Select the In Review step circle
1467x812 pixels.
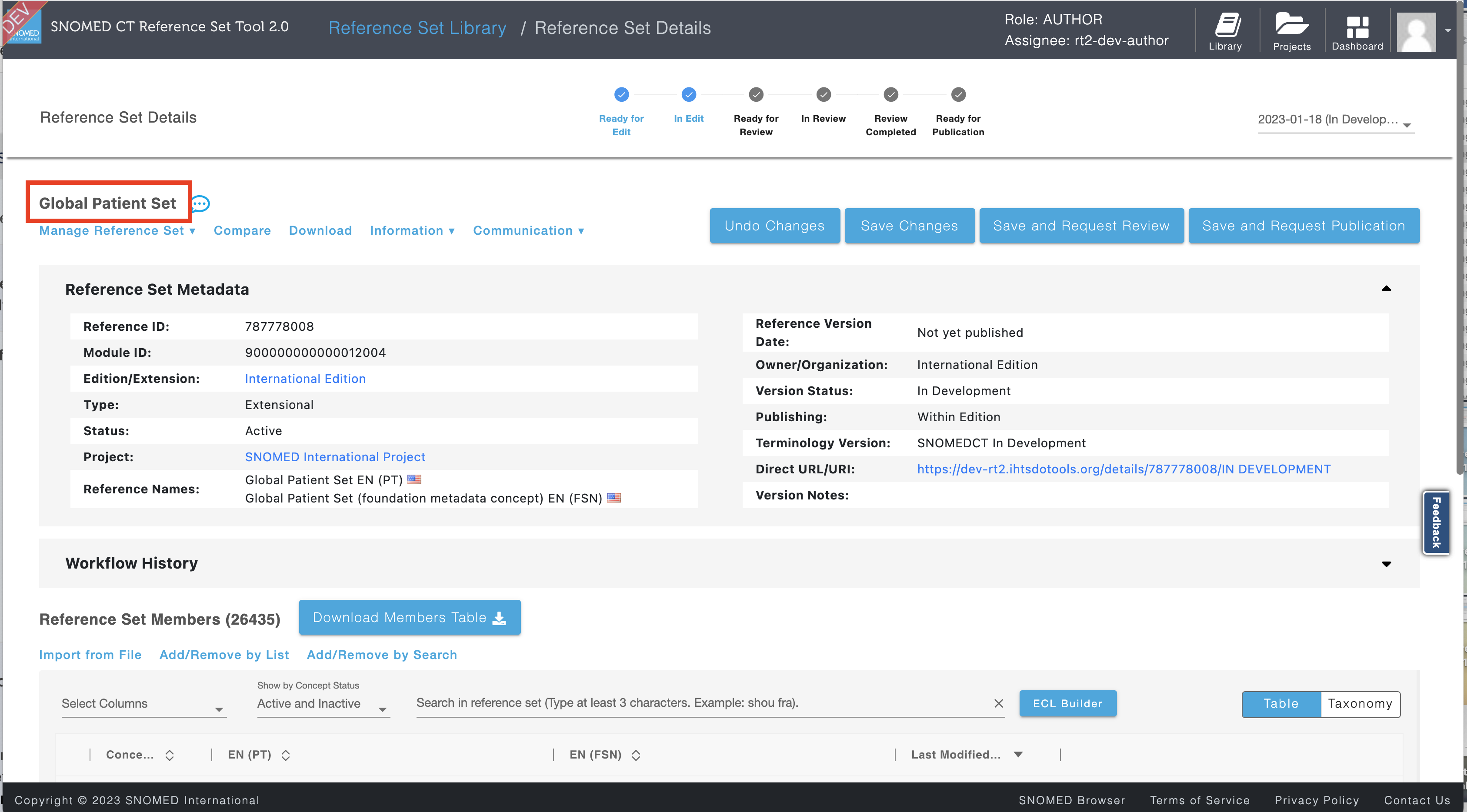click(824, 94)
